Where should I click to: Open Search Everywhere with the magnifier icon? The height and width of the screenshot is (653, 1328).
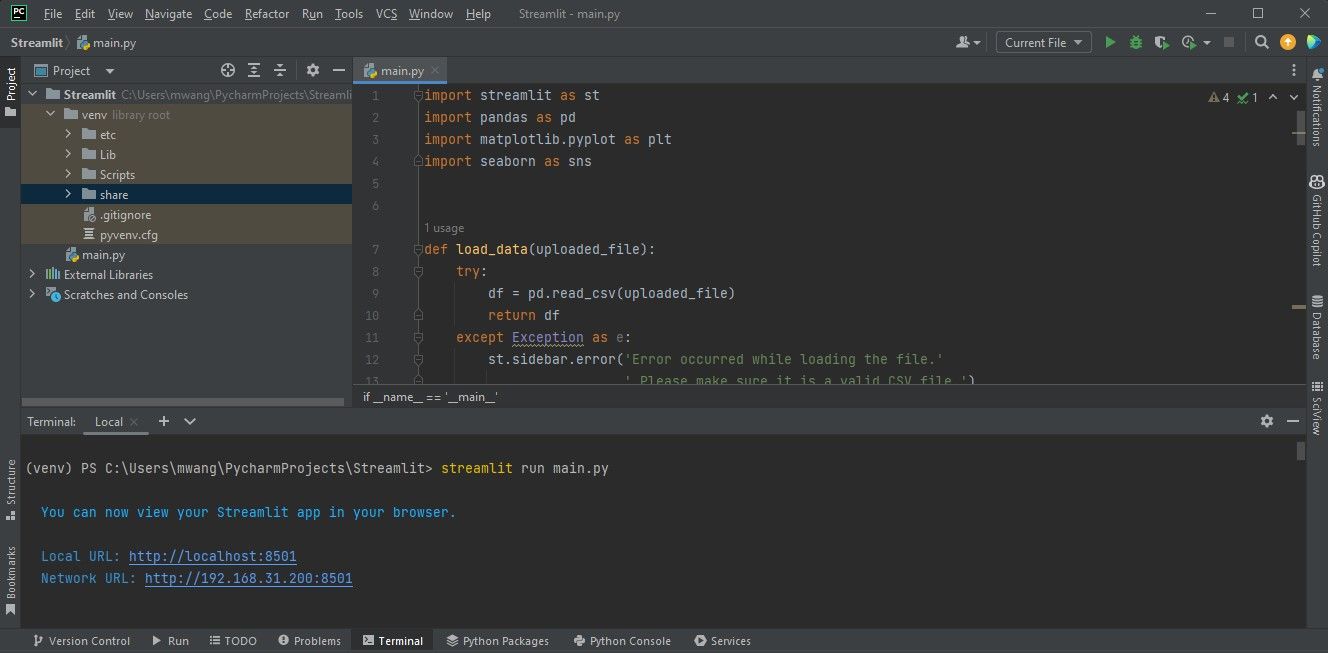1260,42
